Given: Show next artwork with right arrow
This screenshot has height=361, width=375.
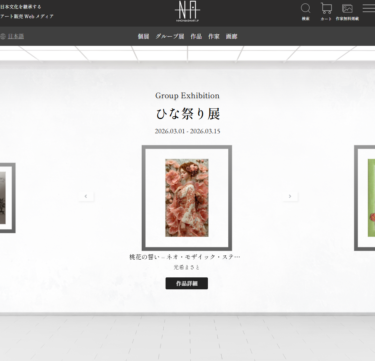Looking at the screenshot, I should [x=290, y=196].
